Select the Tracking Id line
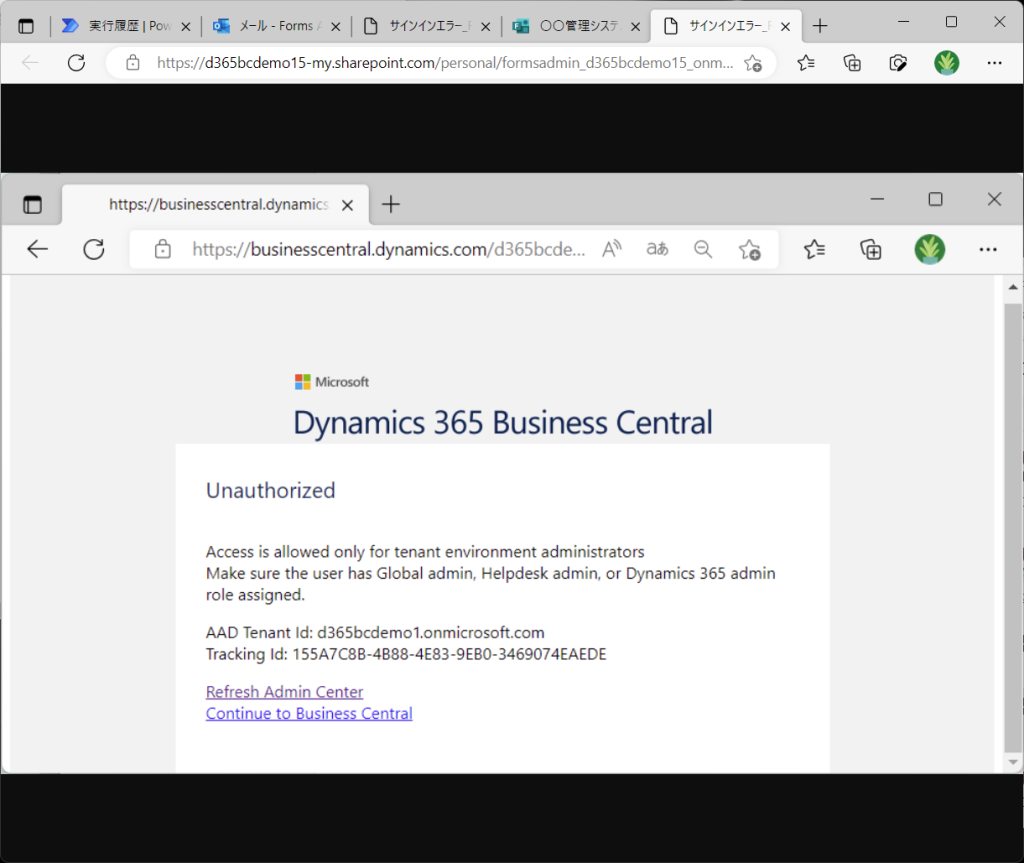The image size is (1024, 863). (x=406, y=654)
